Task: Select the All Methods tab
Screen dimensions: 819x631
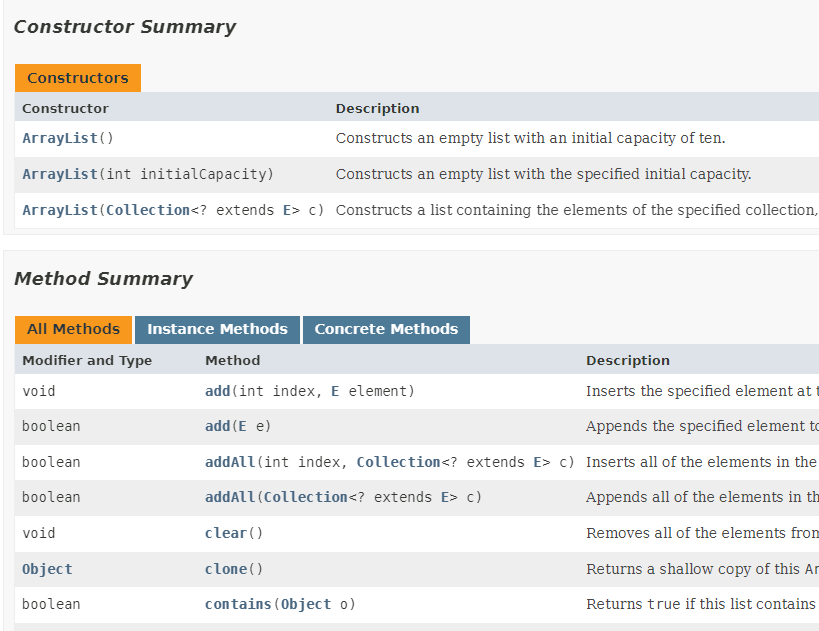Action: click(73, 329)
